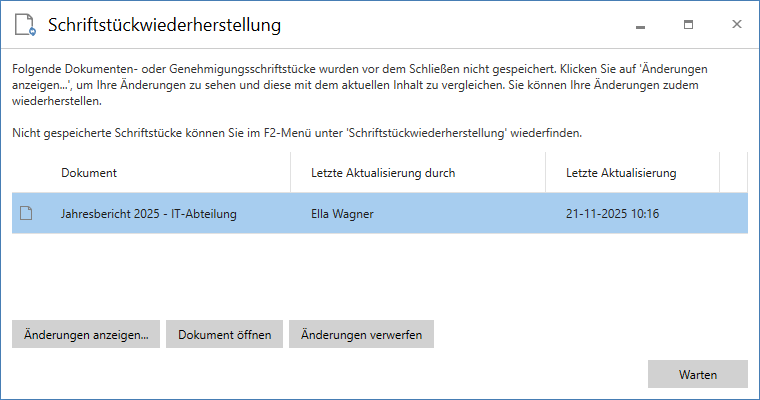Screen dimensions: 760x400
Task: Click the 'Warten' button
Action: 698,374
